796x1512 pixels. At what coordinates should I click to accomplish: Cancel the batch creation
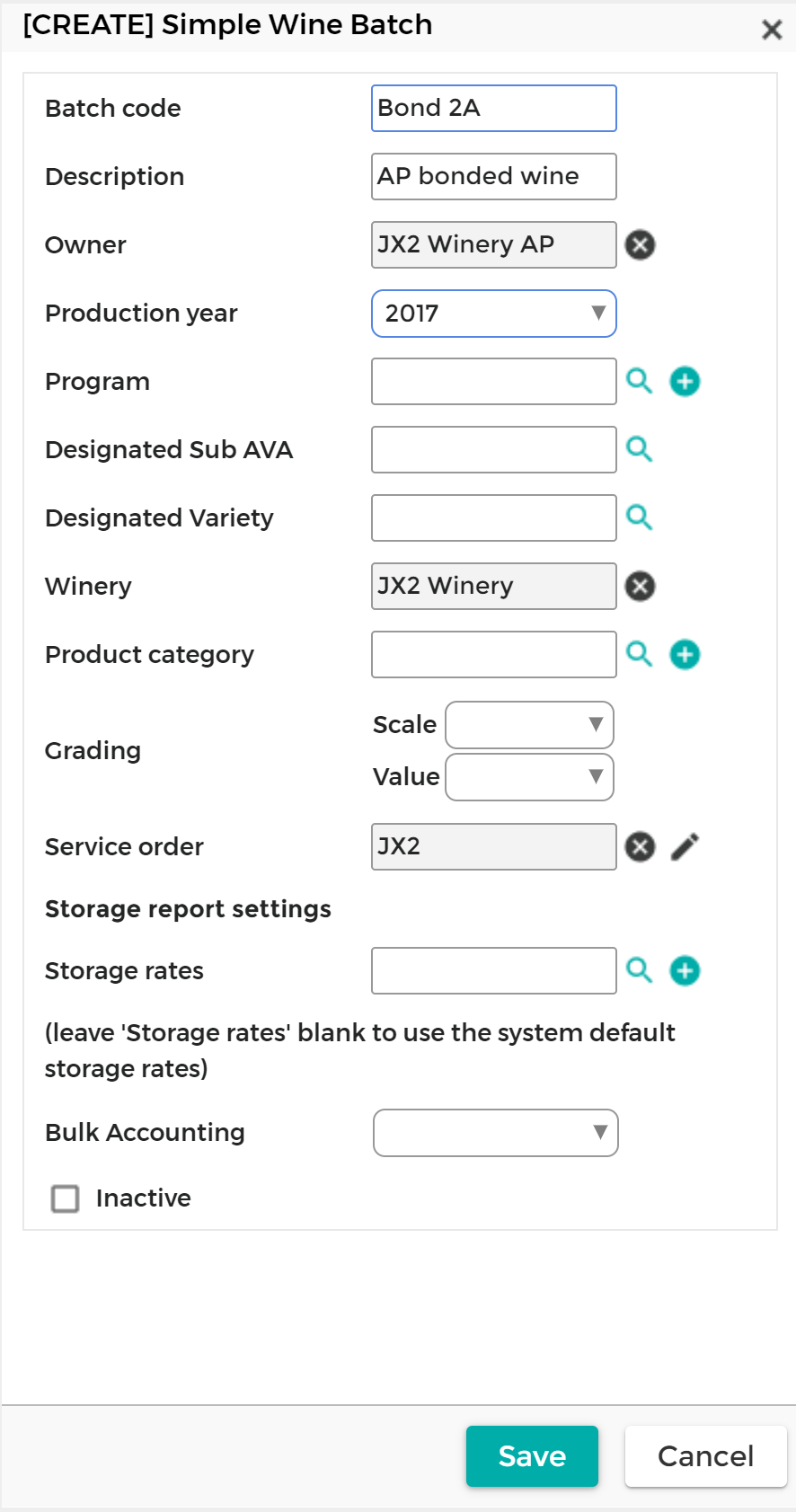click(x=705, y=1455)
